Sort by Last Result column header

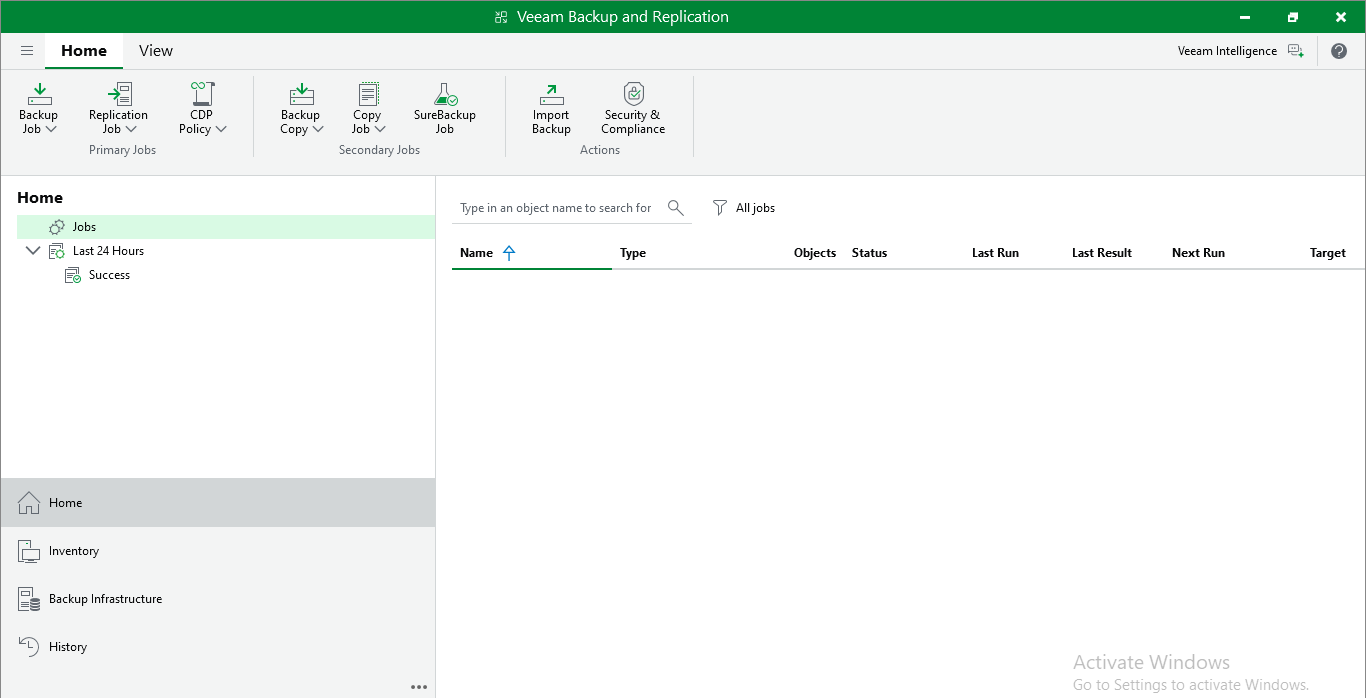coord(1102,253)
